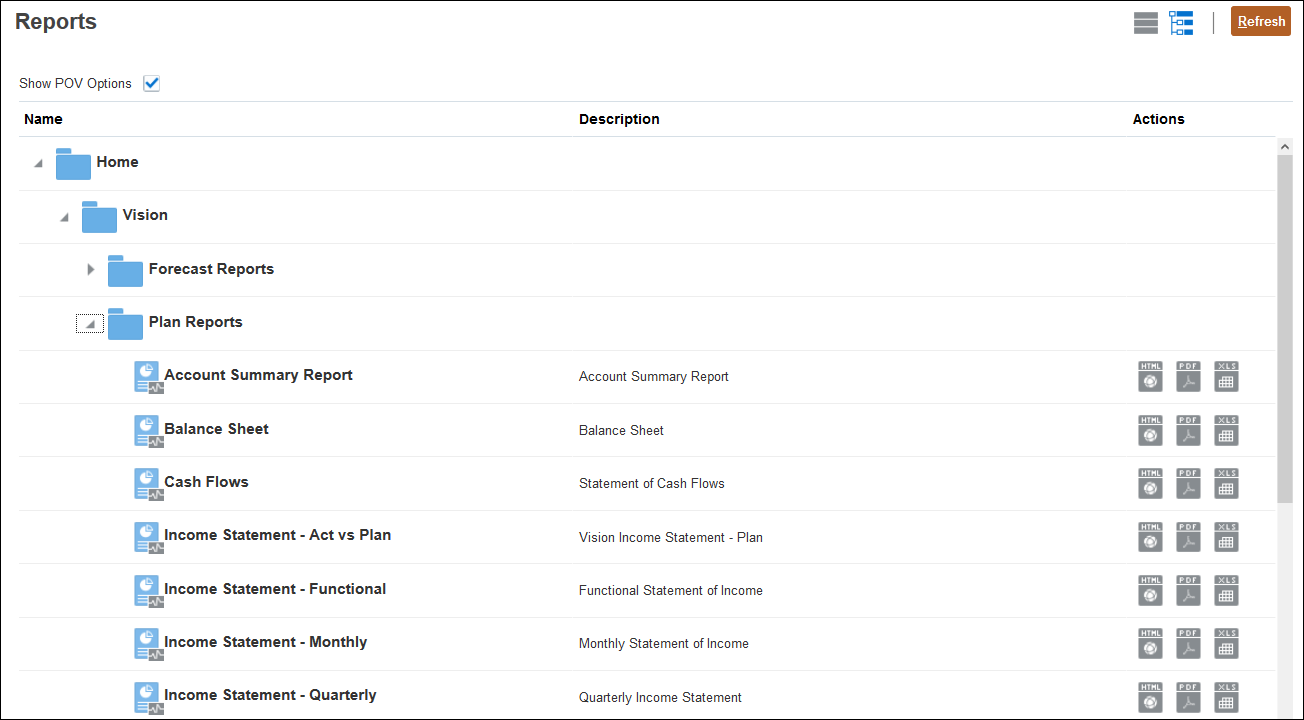Uncheck the Show POV Options checkbox
This screenshot has width=1304, height=720.
[151, 84]
